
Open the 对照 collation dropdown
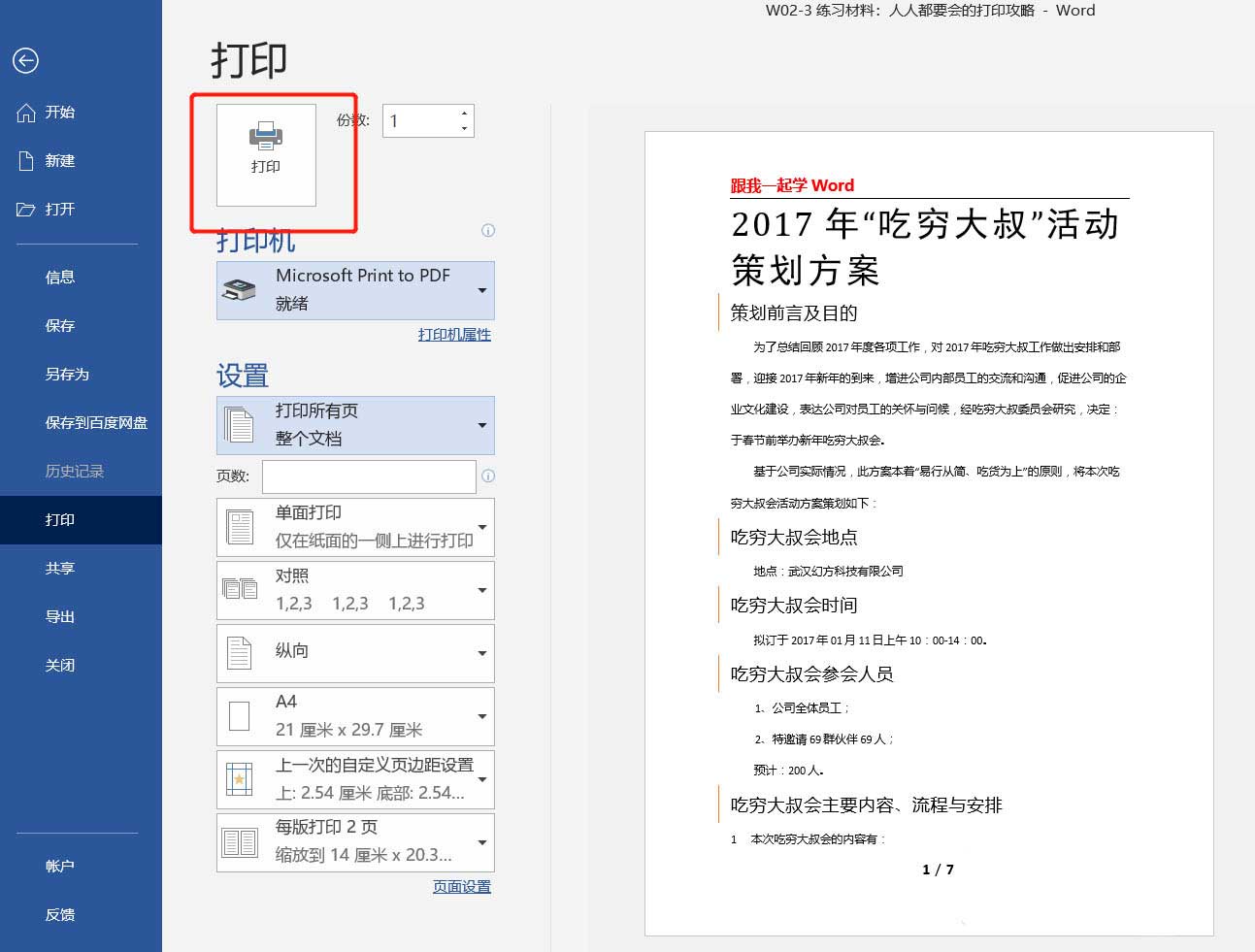tap(355, 590)
